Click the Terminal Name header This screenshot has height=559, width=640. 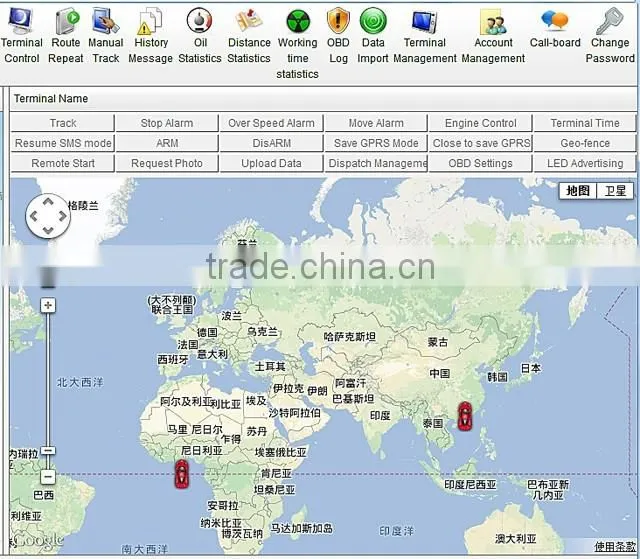click(x=51, y=98)
